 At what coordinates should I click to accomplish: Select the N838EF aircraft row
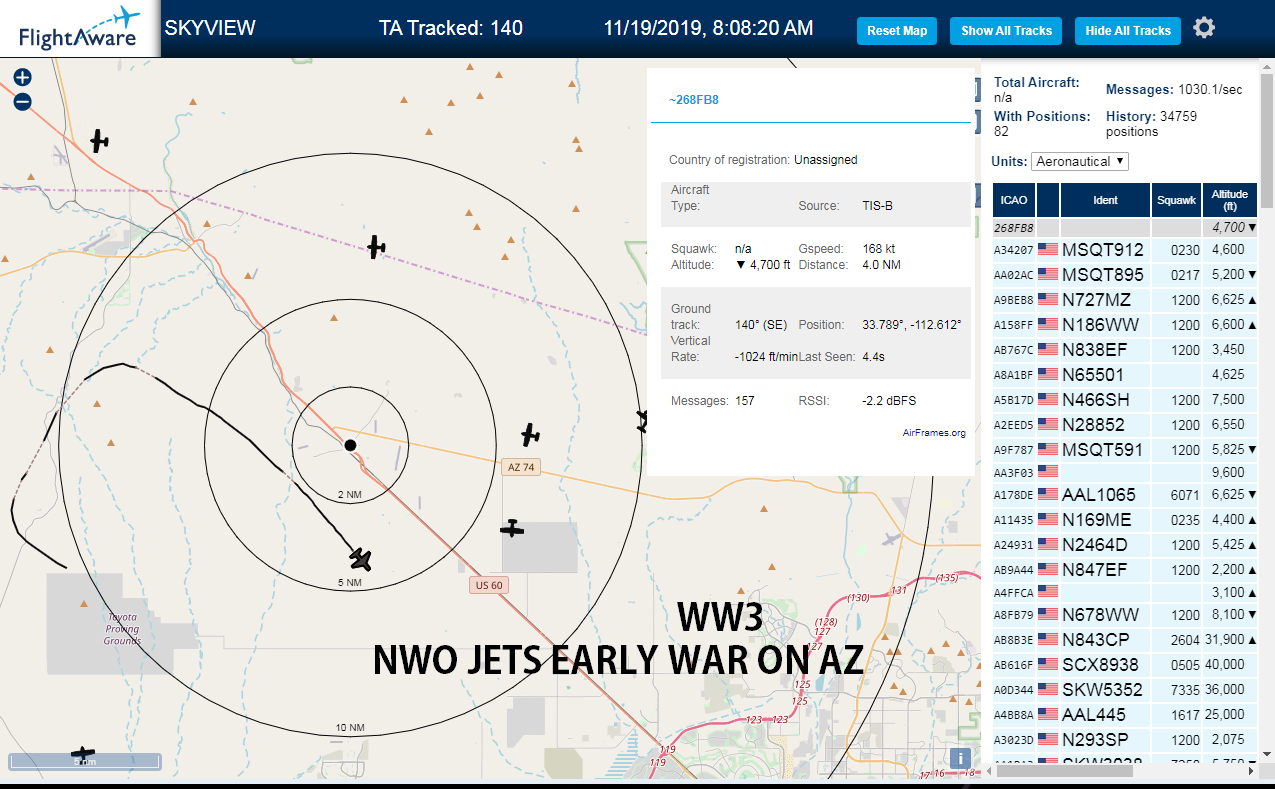1125,349
